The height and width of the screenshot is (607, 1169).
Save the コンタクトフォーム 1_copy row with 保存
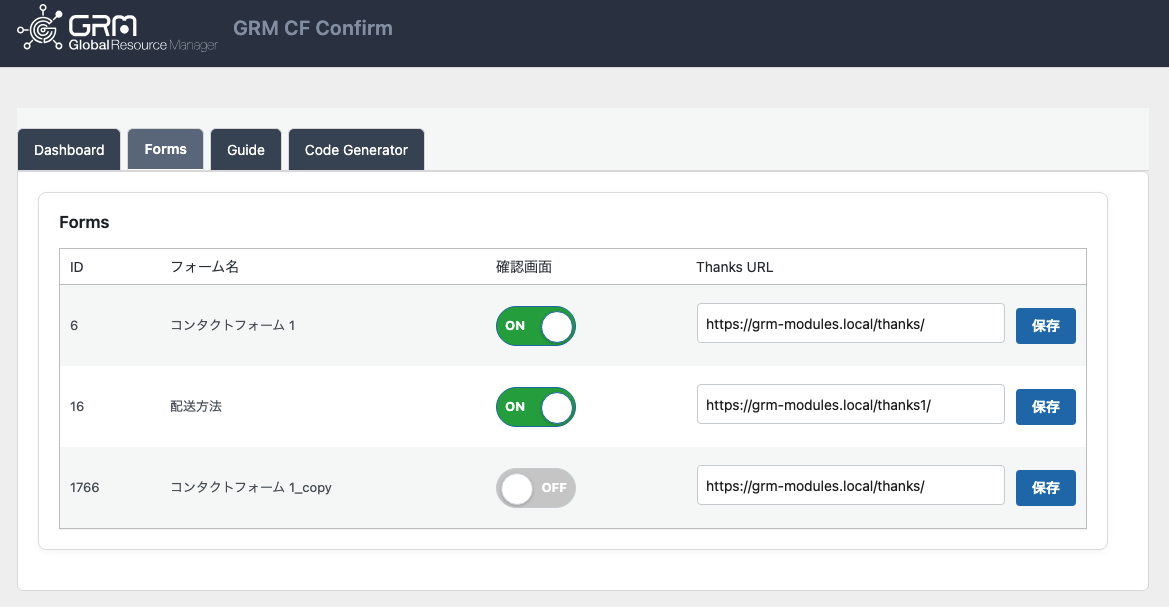[x=1045, y=488]
